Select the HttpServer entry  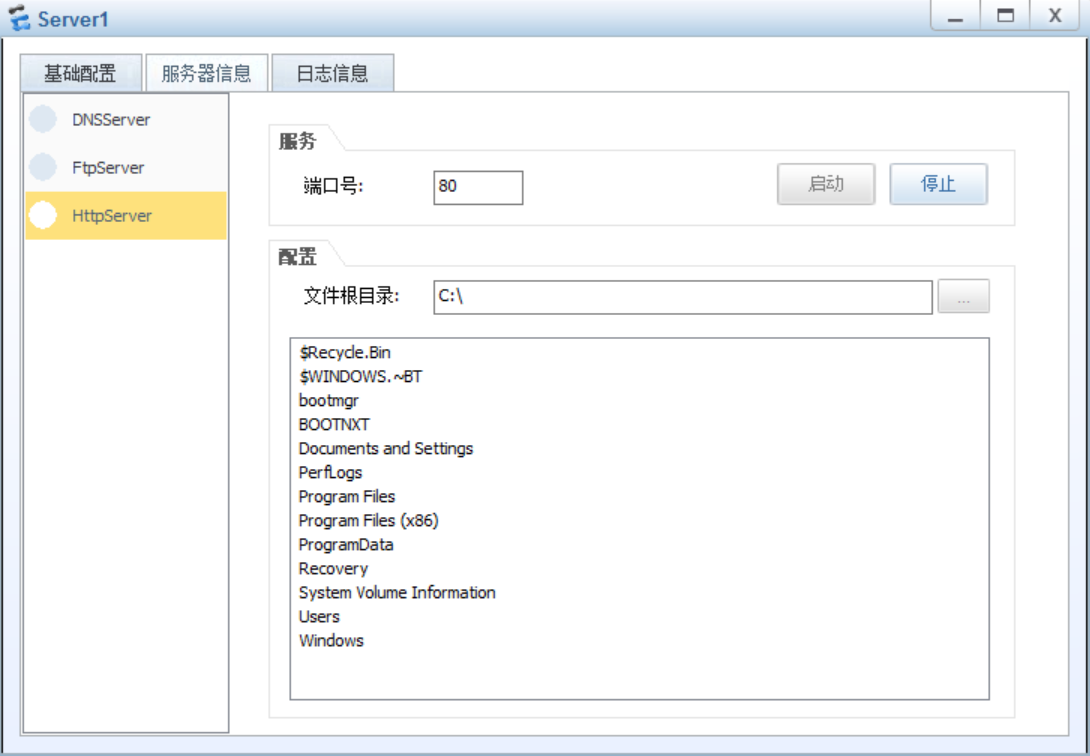[x=126, y=215]
